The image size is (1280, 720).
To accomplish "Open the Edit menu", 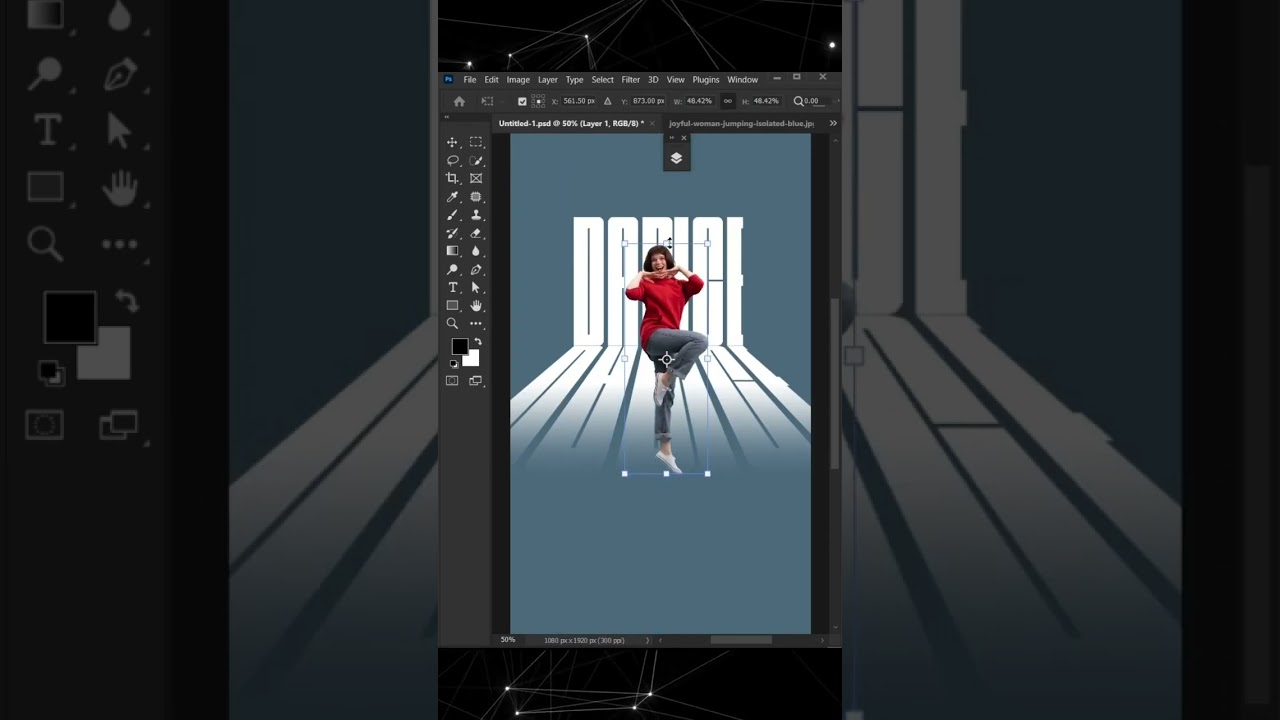I will pos(491,80).
